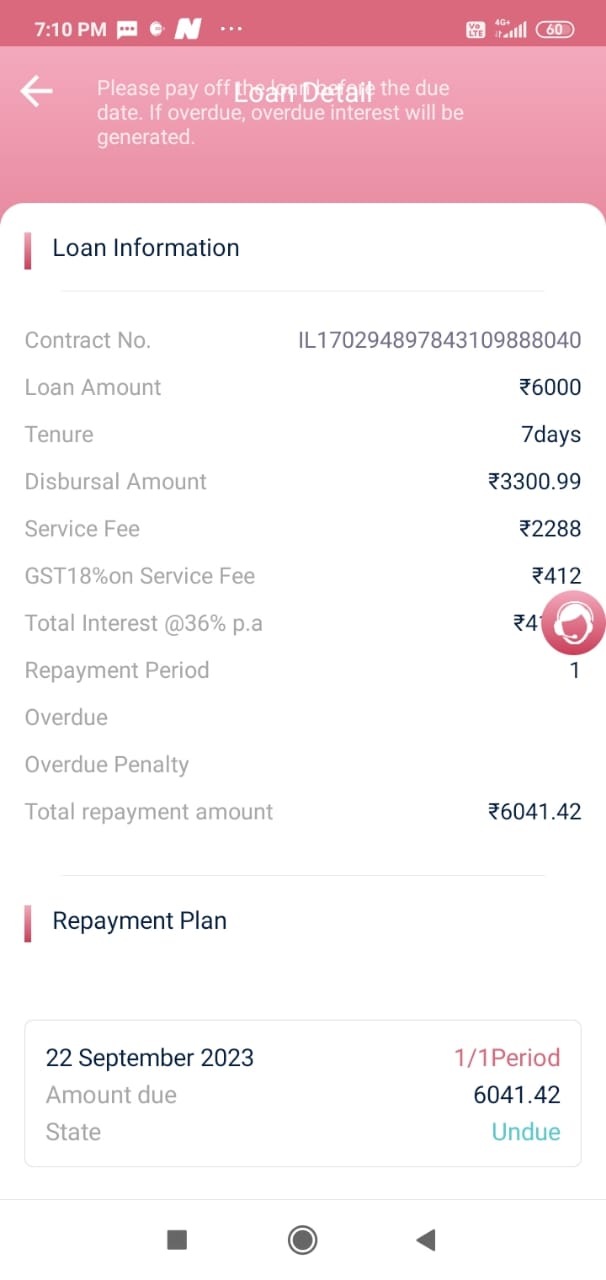Tap the Service Fee ₹2288 row

[x=302, y=529]
